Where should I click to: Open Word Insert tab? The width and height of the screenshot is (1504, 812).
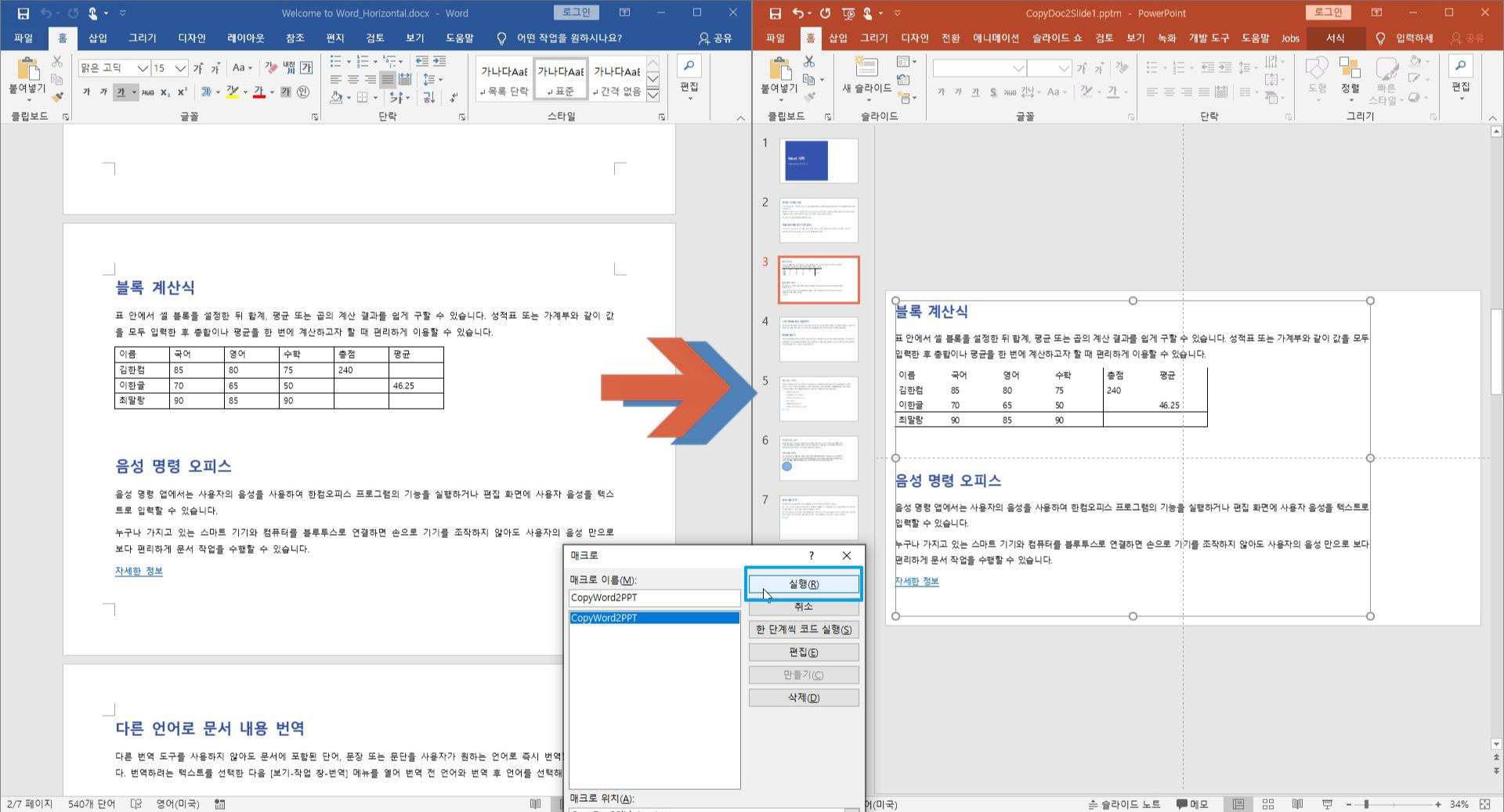pyautogui.click(x=98, y=38)
